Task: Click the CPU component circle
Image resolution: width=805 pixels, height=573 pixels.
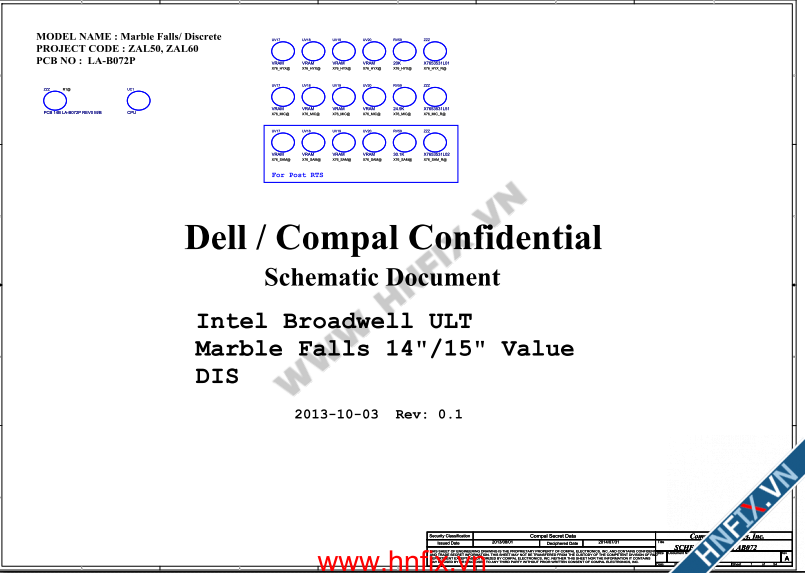Action: click(138, 101)
